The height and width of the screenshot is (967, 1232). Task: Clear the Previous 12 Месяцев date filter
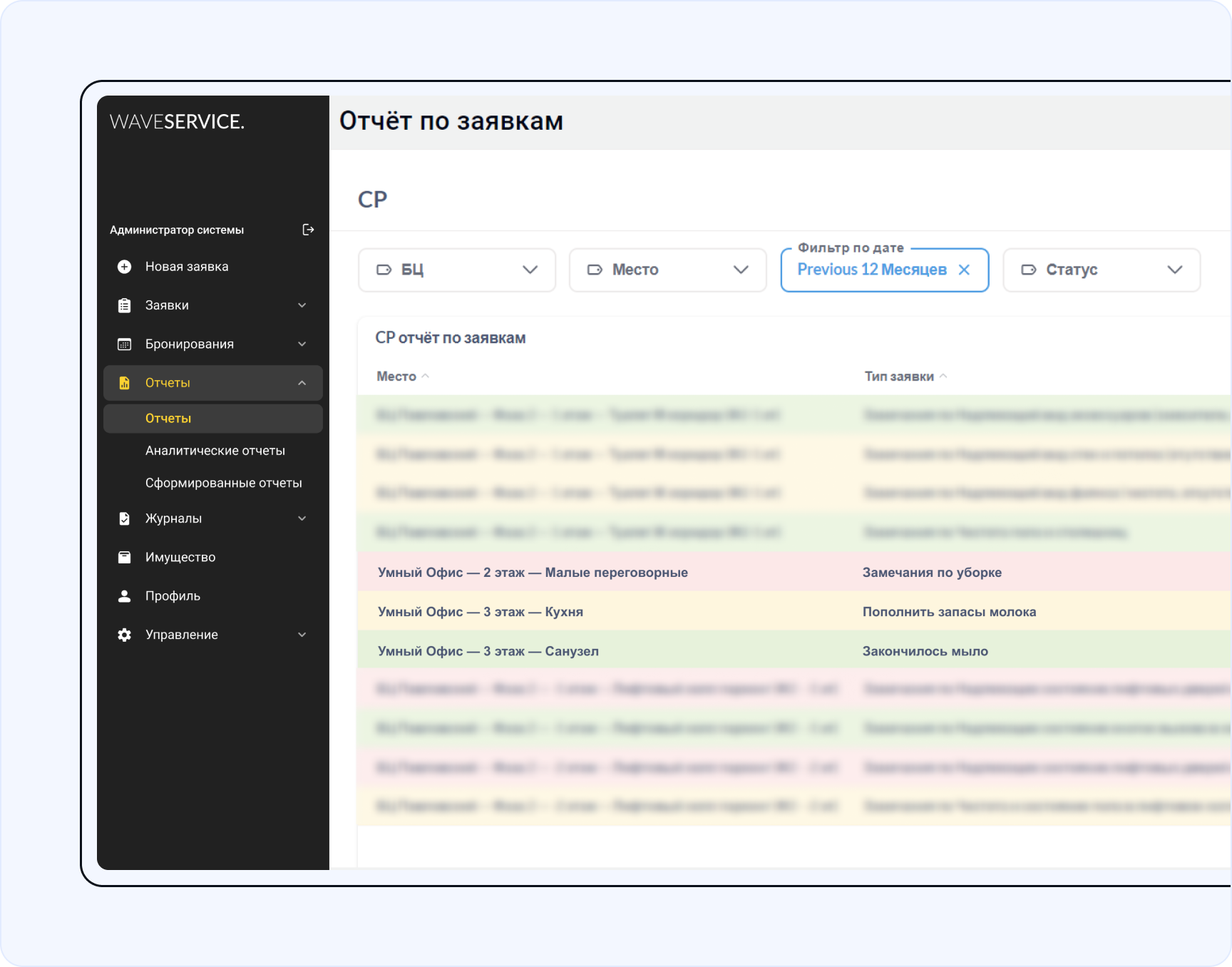(x=964, y=270)
